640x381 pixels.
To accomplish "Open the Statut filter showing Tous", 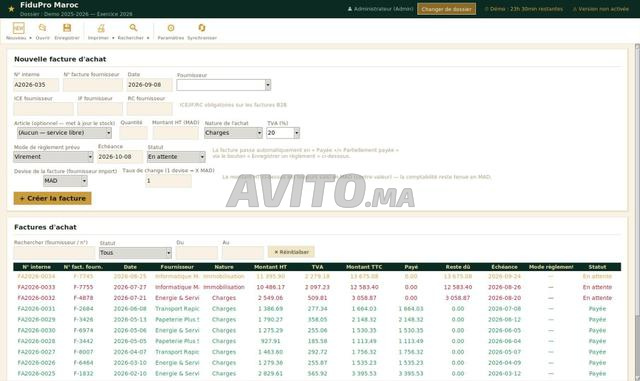I will click(x=135, y=253).
